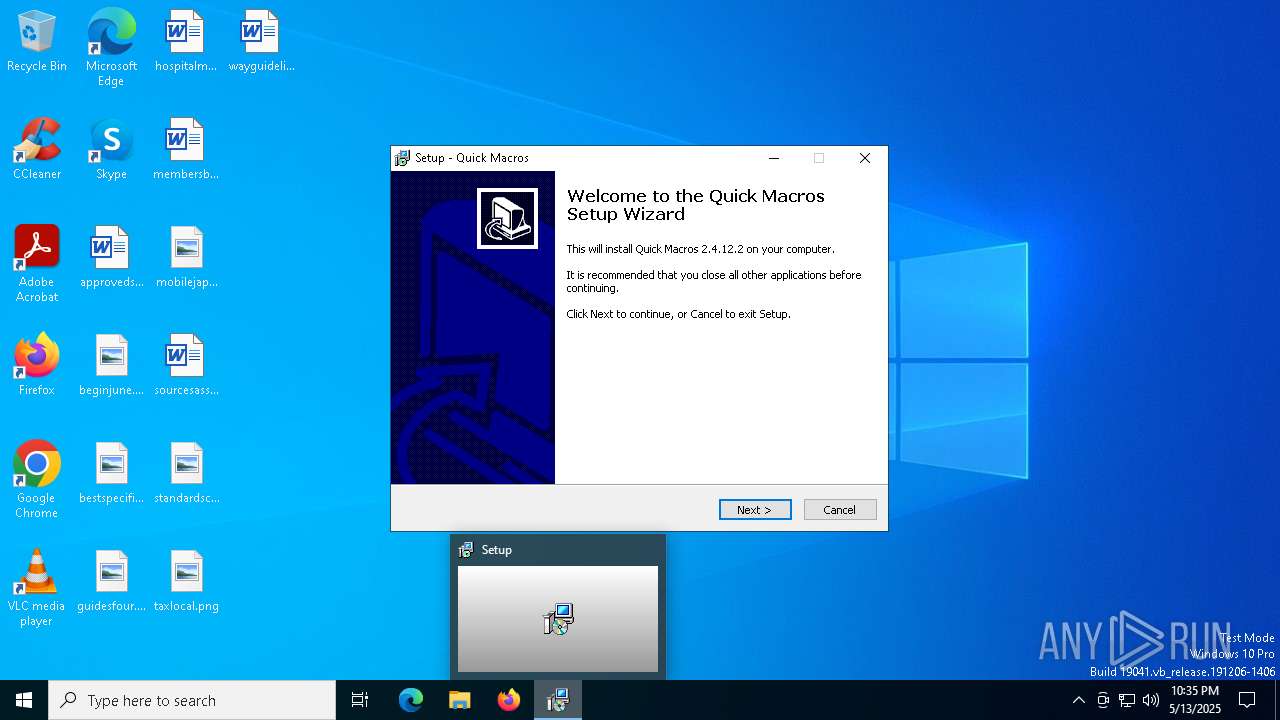
Task: Launch Firefox from taskbar
Action: [509, 700]
